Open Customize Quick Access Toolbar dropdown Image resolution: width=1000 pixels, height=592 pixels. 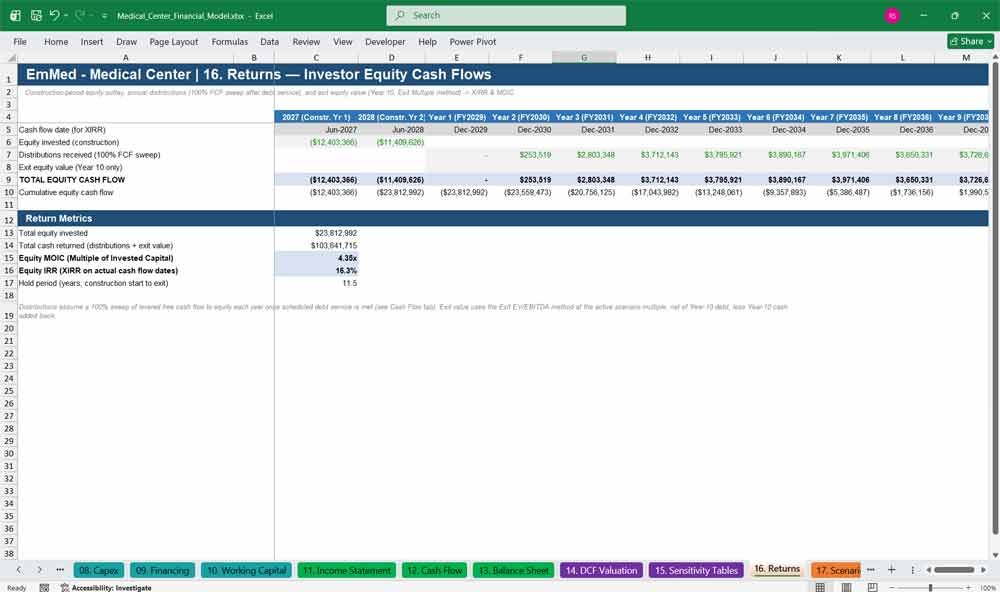(104, 16)
